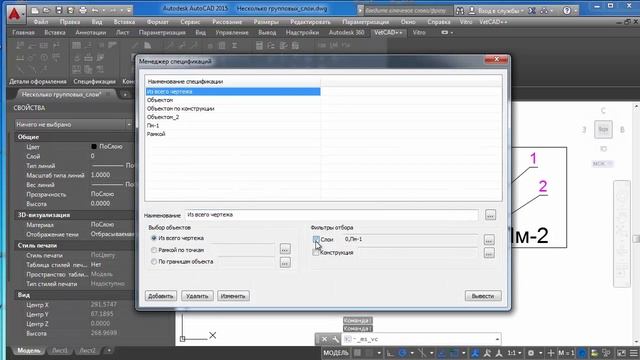Viewport: 640px width, 360px height.
Task: Open Ничего не выбрано selection dropdown
Action: [x=73, y=124]
